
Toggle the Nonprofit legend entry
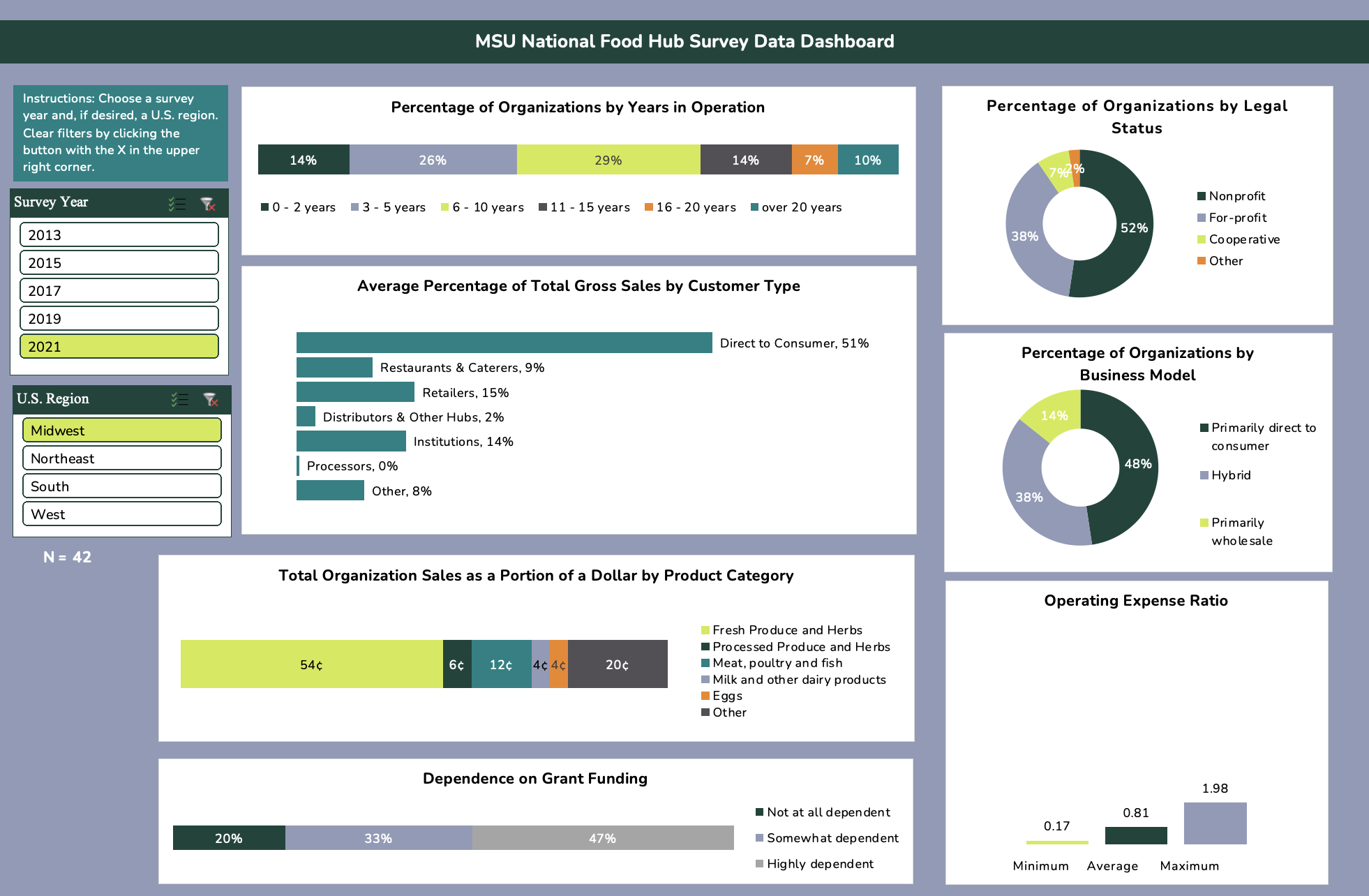pyautogui.click(x=1239, y=196)
